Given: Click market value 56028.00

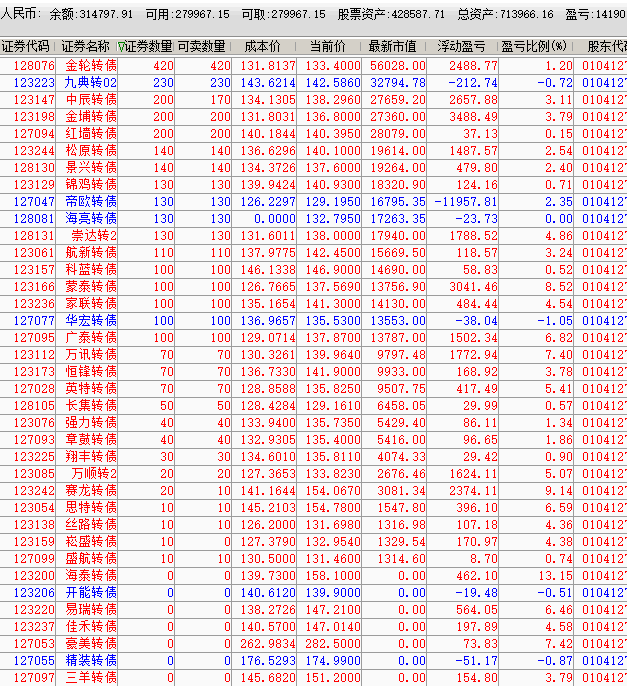Looking at the screenshot, I should tap(398, 66).
